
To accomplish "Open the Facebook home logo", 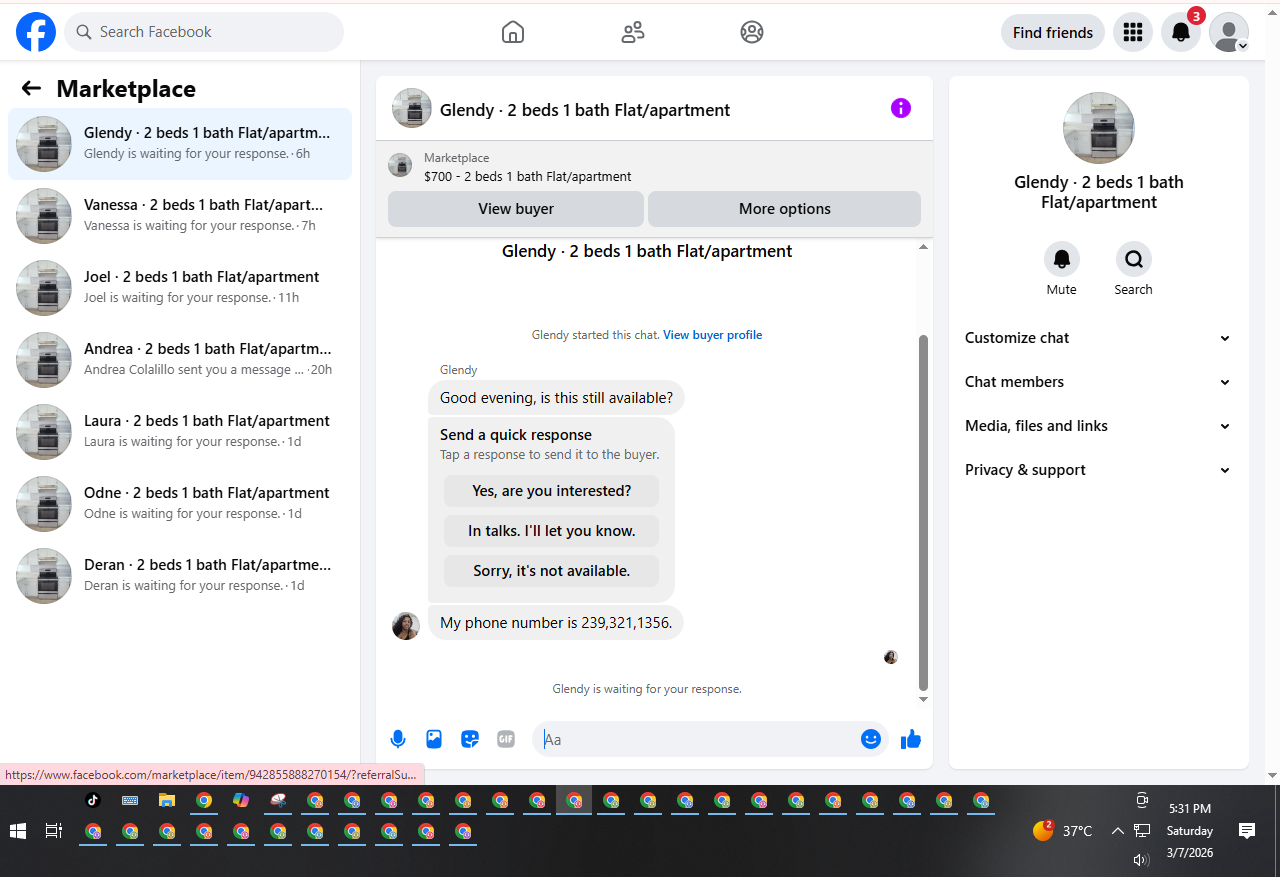I will [36, 32].
